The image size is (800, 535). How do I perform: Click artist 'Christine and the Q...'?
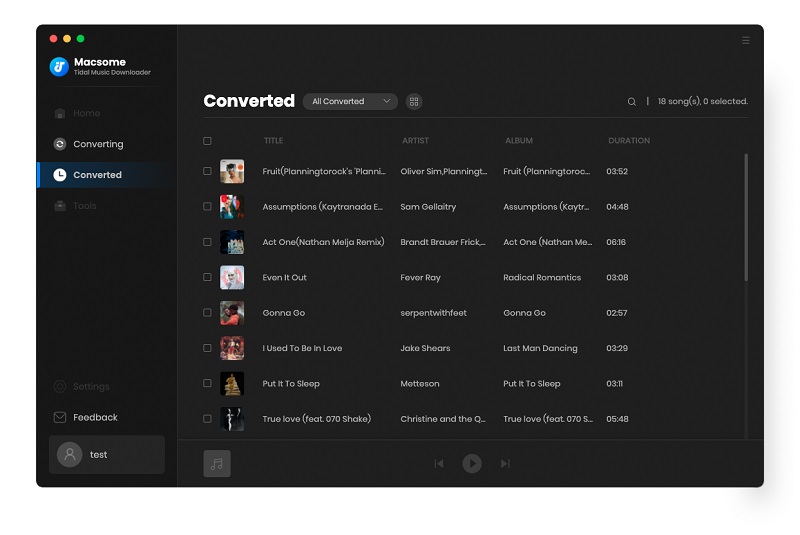[x=443, y=419]
